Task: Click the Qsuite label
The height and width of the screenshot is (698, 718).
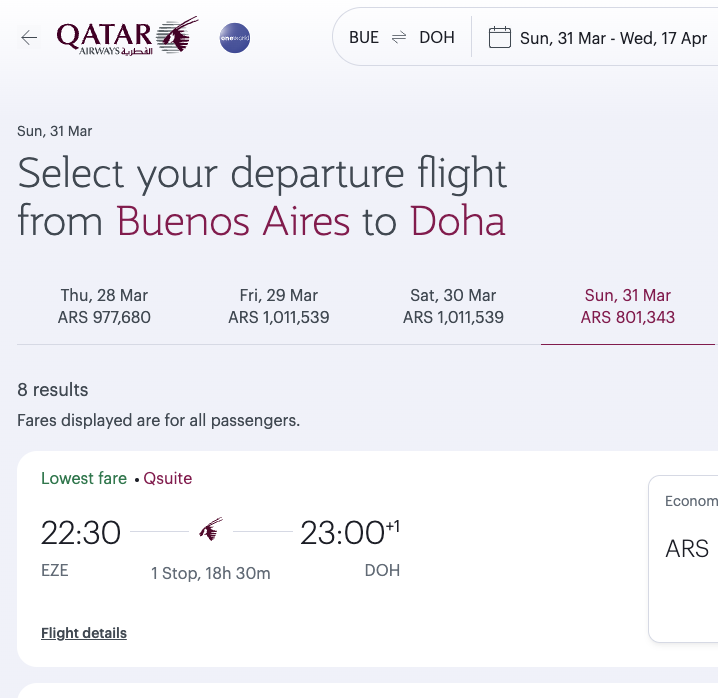Action: pyautogui.click(x=168, y=478)
